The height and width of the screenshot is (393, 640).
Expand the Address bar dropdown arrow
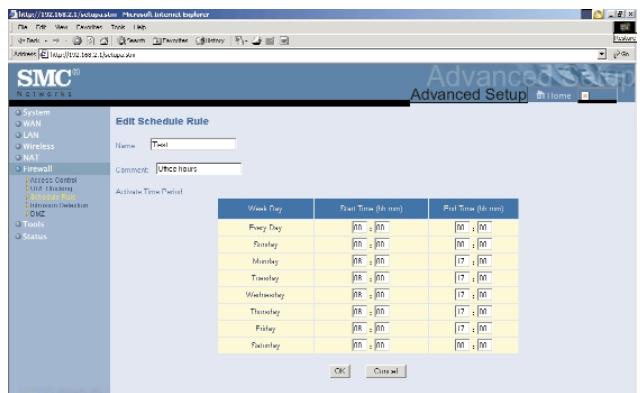coord(602,54)
